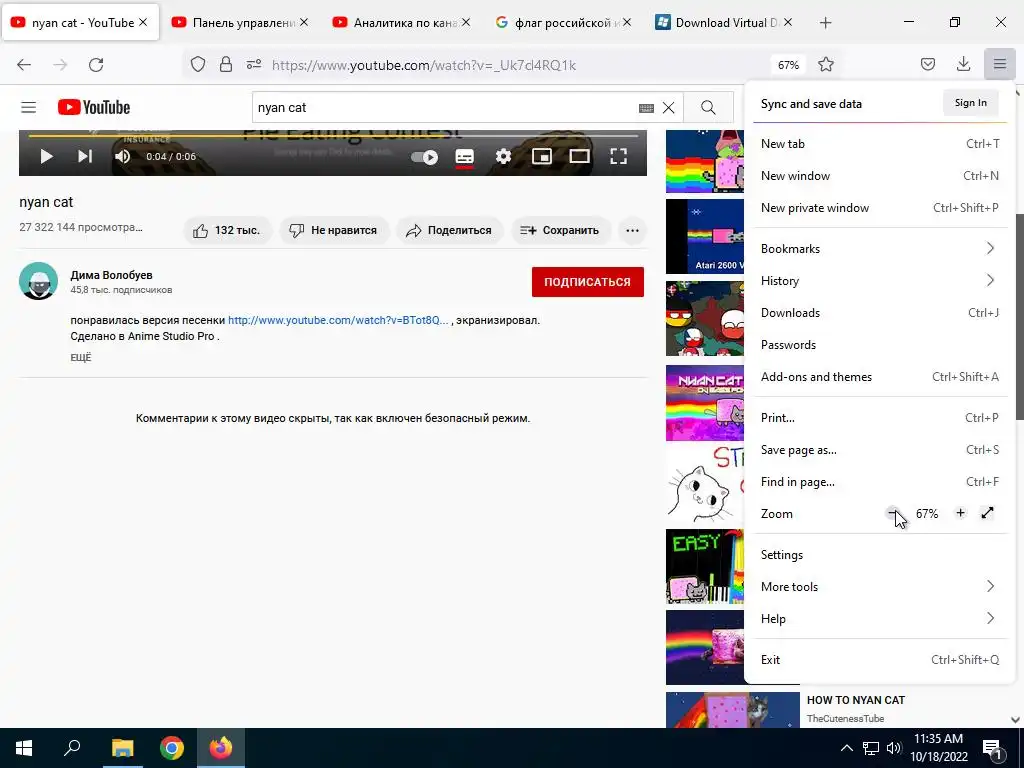The image size is (1024, 768).
Task: Open HOW TO NYAN CAT video thumbnail
Action: coord(733,711)
